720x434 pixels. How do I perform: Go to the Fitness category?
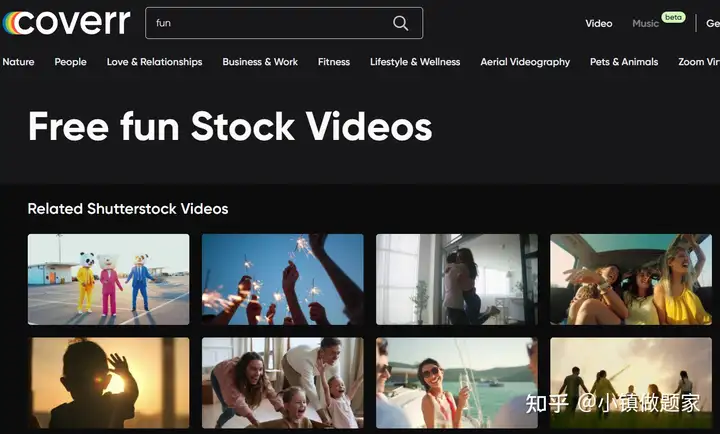(334, 62)
